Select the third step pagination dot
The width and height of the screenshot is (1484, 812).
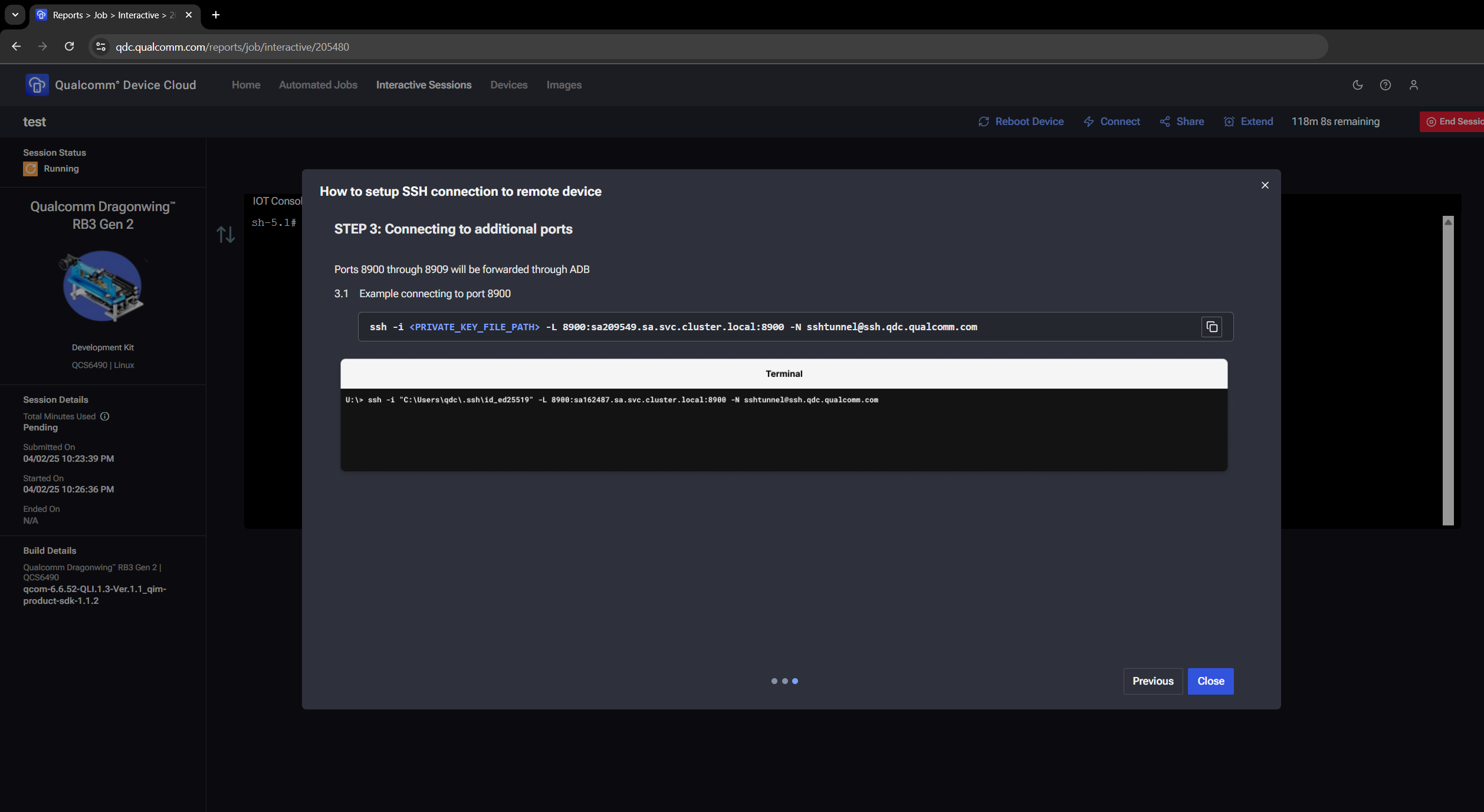pos(795,681)
